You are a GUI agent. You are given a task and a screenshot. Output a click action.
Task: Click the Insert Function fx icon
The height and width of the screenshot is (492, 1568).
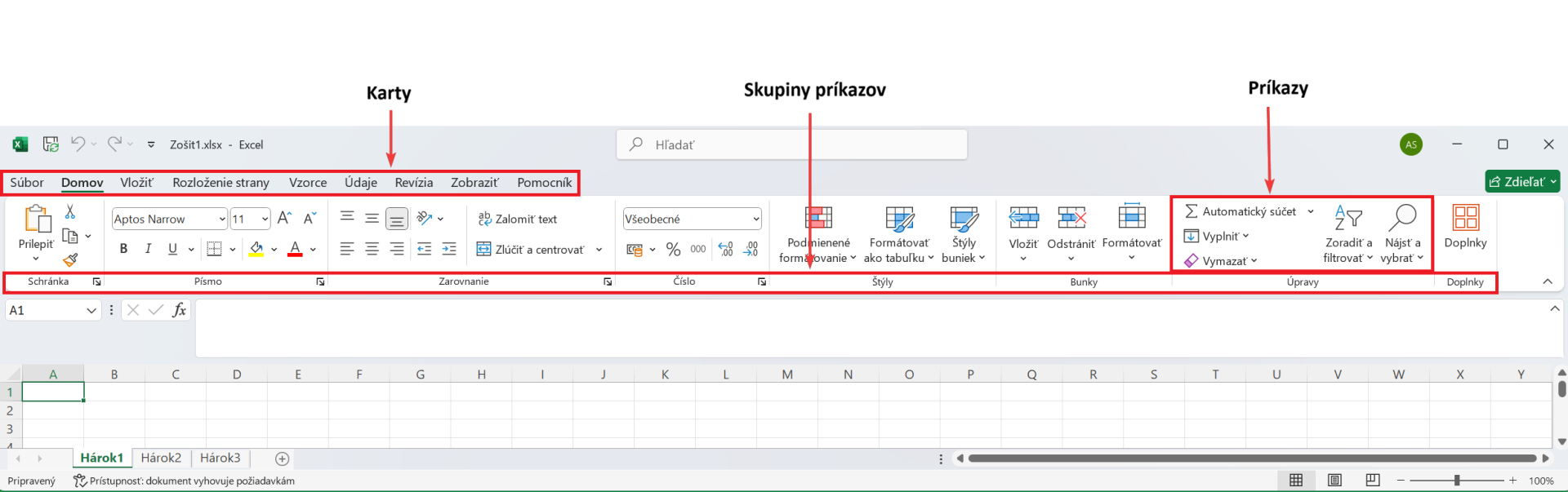[x=179, y=310]
